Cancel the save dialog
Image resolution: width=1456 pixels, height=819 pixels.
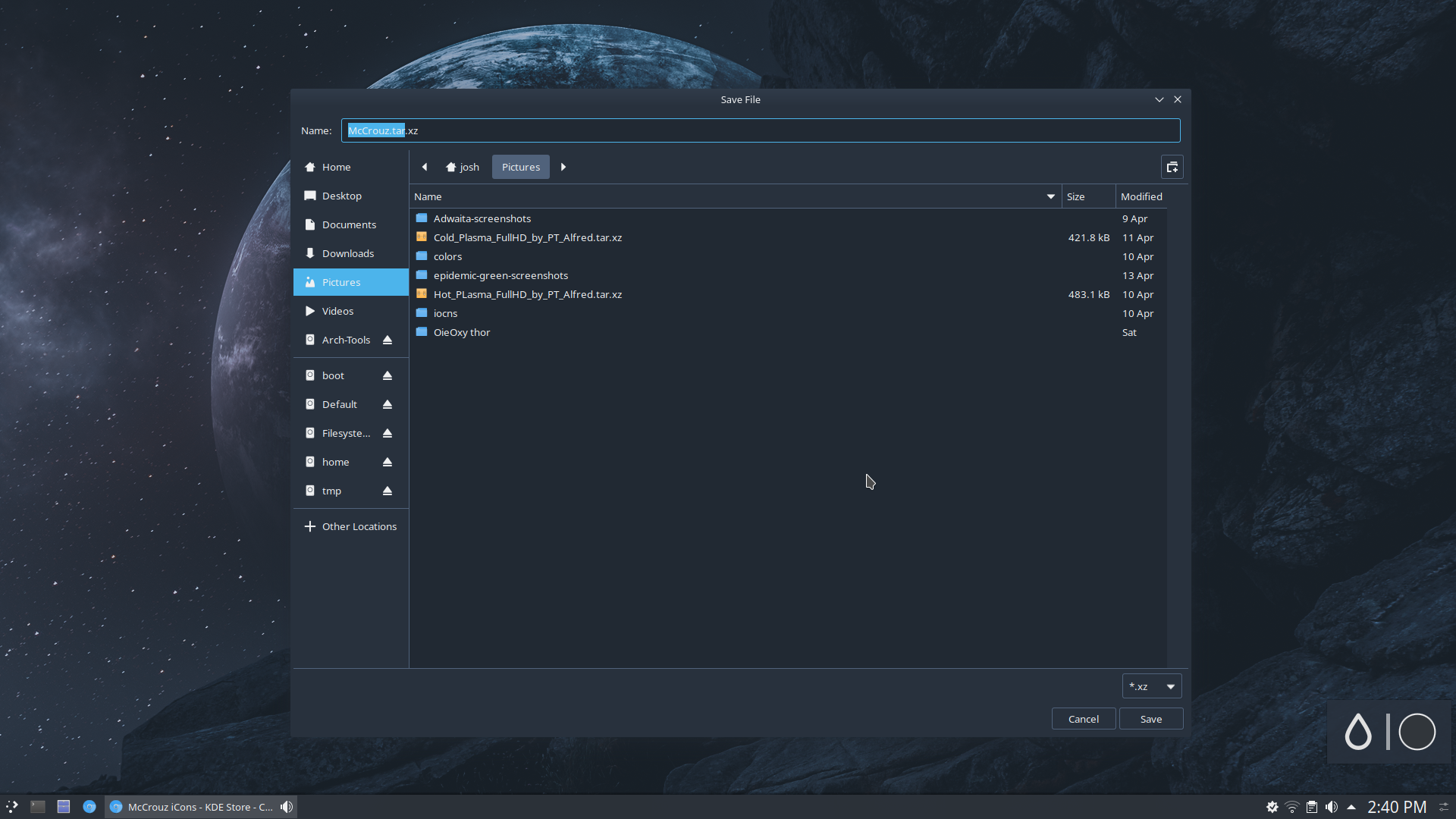tap(1083, 718)
